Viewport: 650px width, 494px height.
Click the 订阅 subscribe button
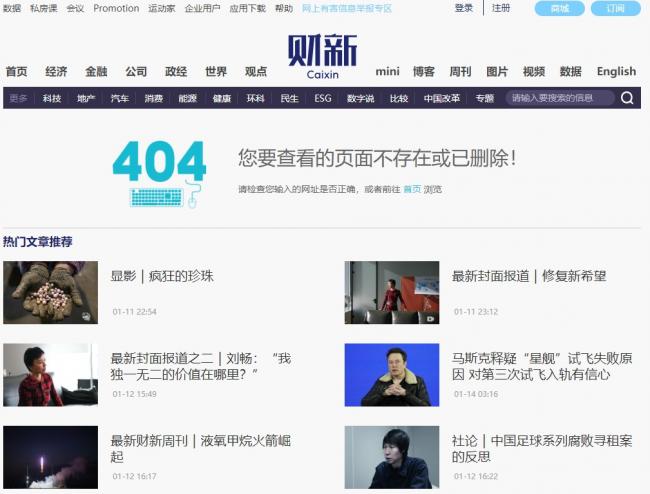click(x=615, y=8)
